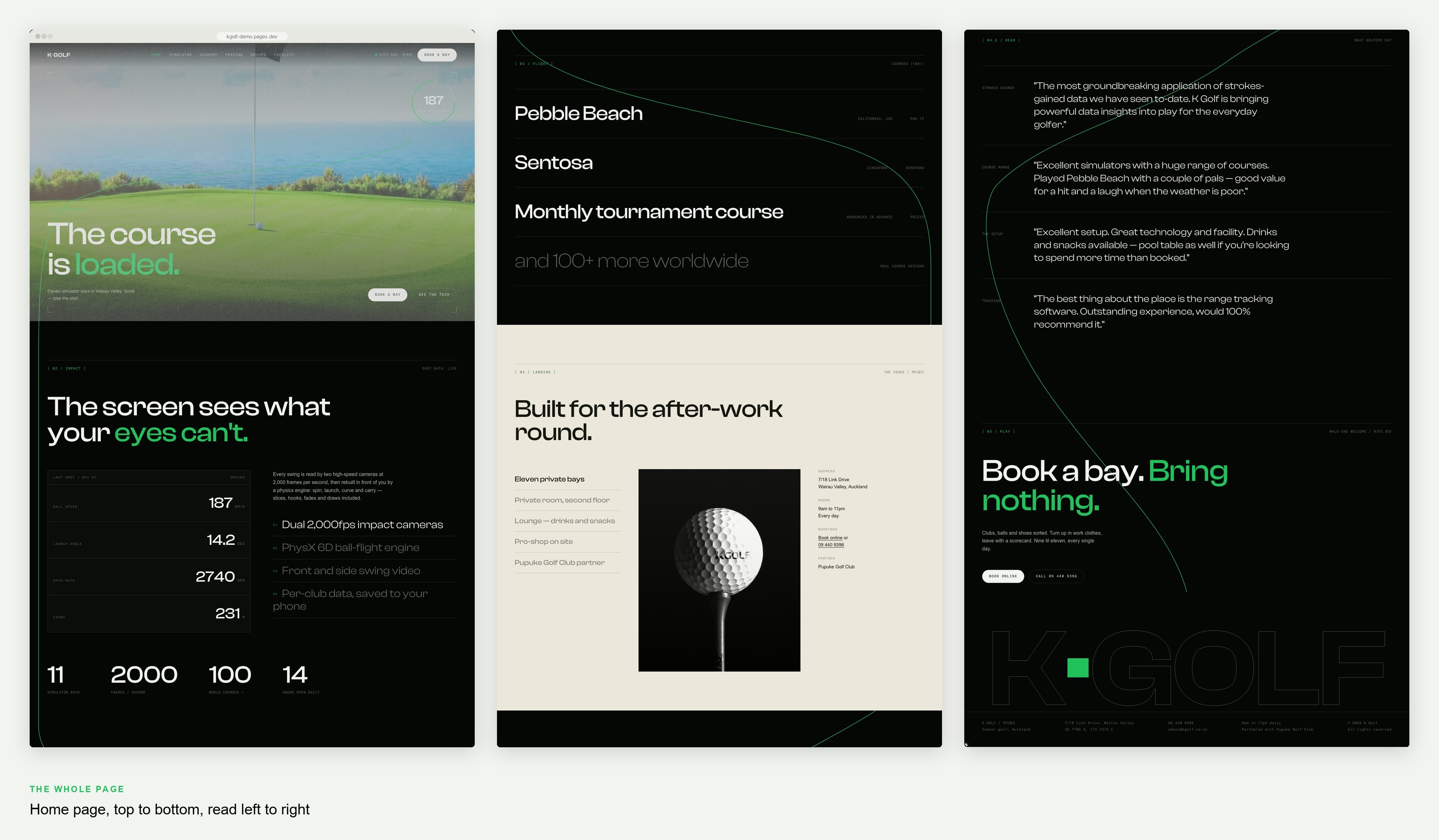The image size is (1439, 840).
Task: Open the Groups nav link
Action: point(259,55)
